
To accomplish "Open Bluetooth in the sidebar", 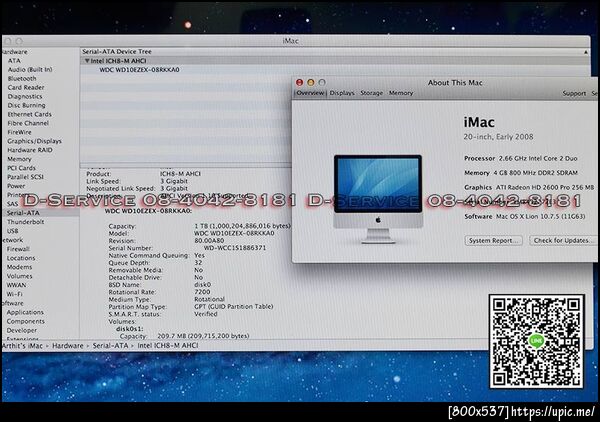I will click(x=22, y=78).
